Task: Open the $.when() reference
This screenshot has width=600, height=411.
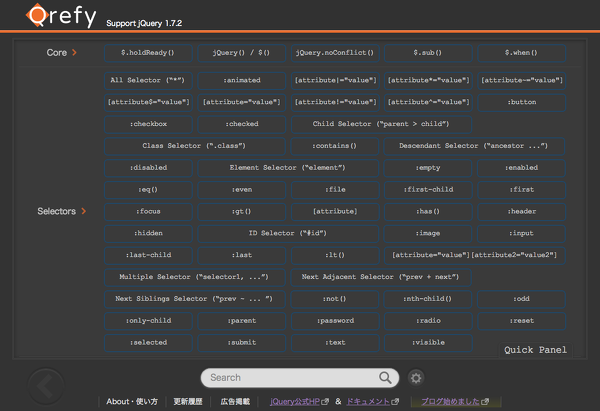Action: (x=522, y=53)
